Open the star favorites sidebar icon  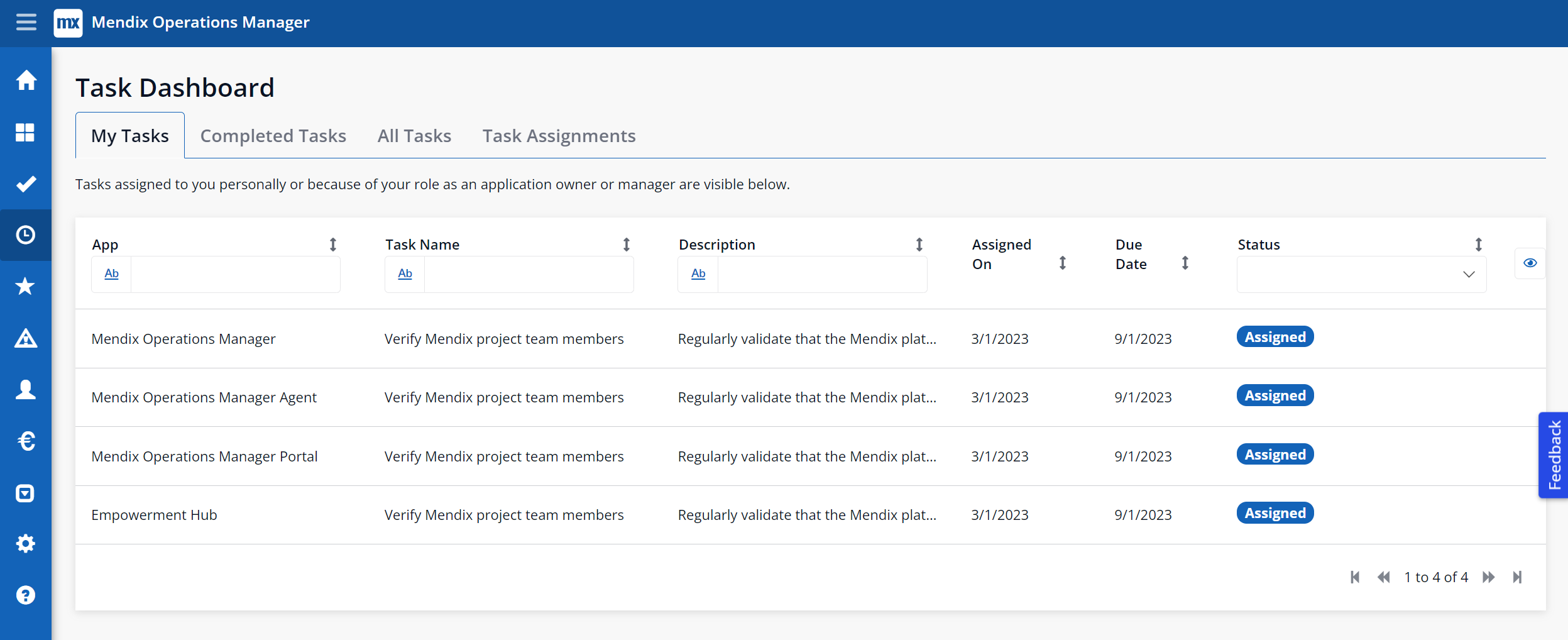click(x=26, y=287)
